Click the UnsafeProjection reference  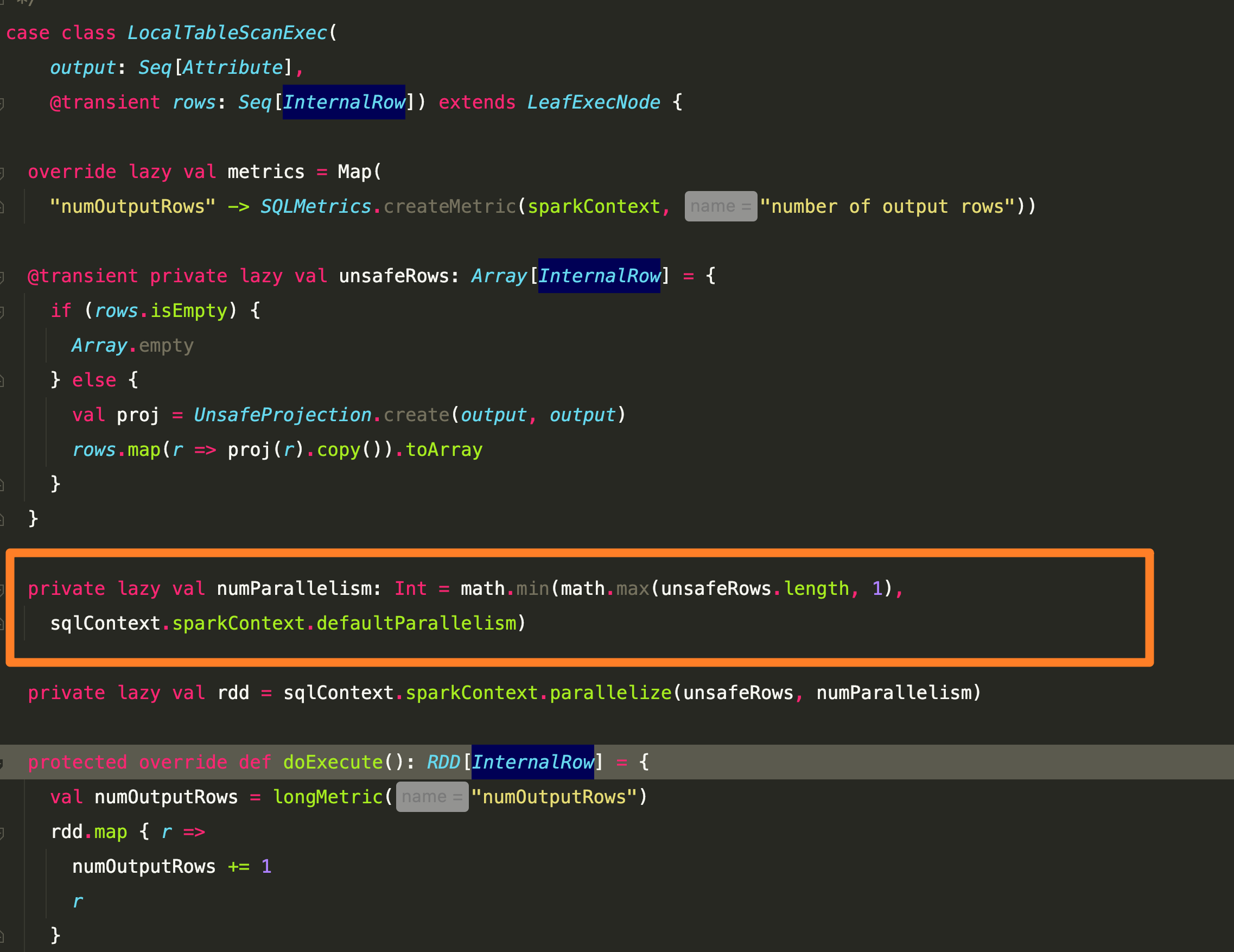[x=283, y=415]
